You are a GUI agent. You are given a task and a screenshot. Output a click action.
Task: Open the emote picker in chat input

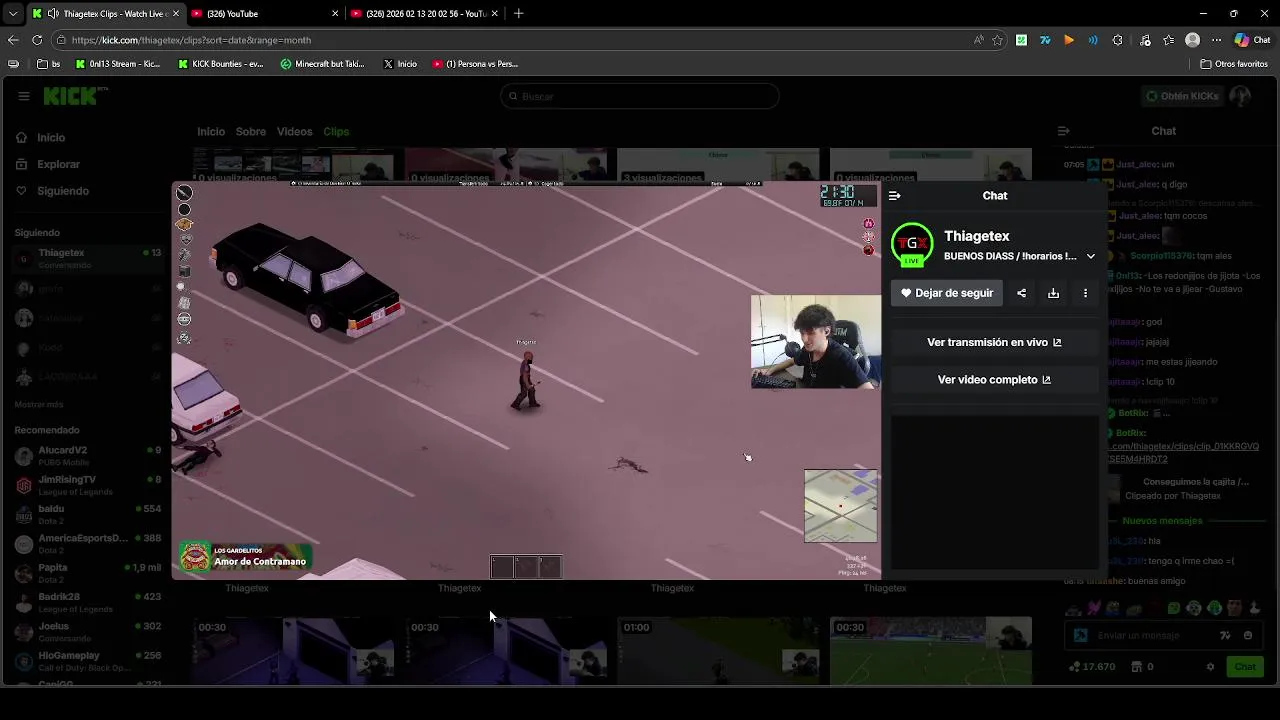(x=1248, y=635)
